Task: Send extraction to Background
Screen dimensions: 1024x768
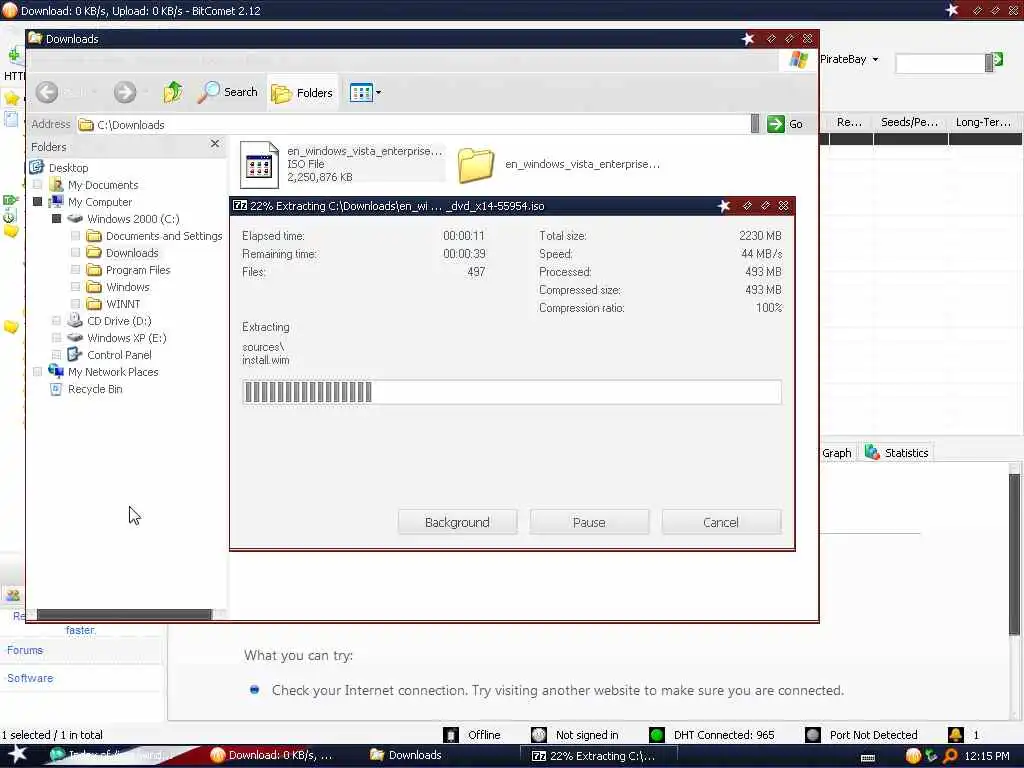Action: click(457, 522)
